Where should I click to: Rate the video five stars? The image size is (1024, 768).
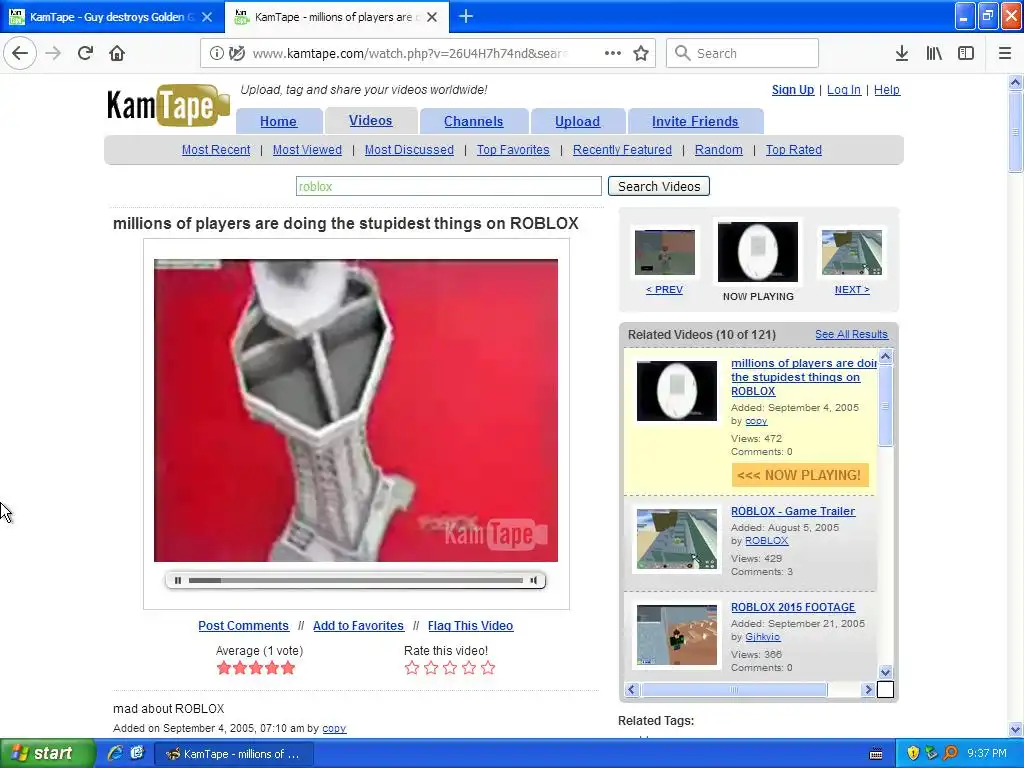tap(488, 667)
